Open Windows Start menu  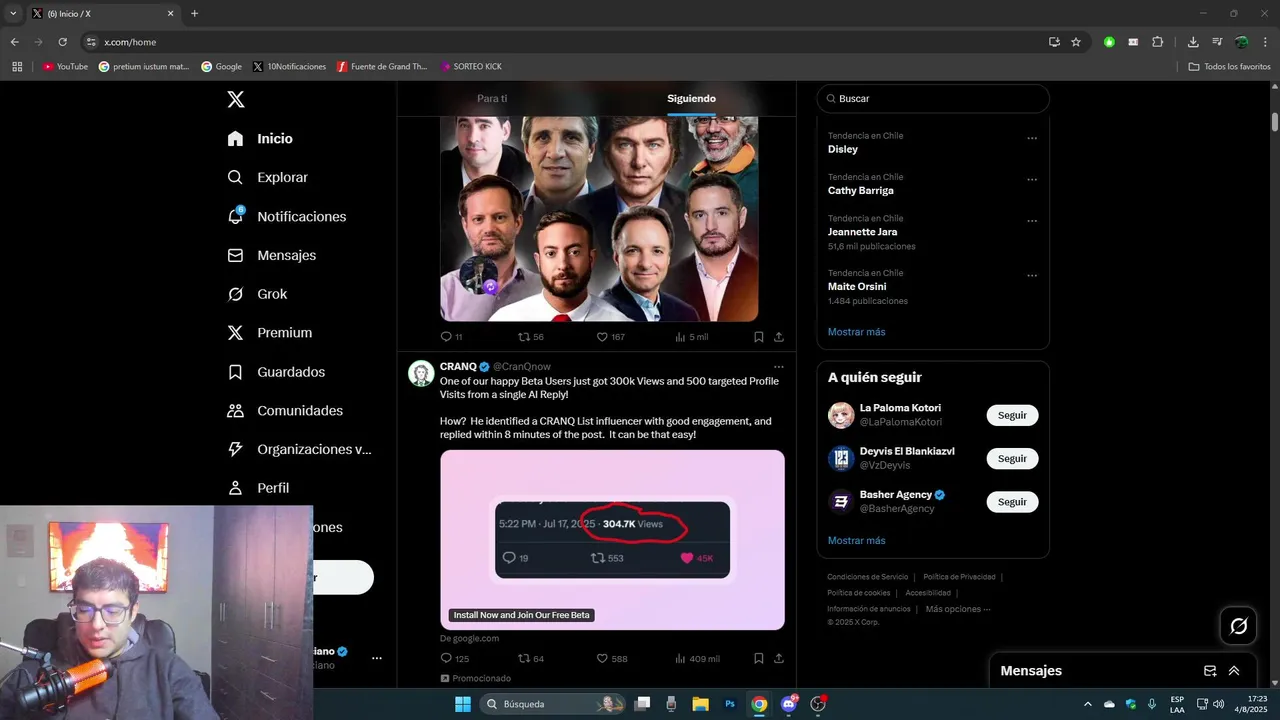pos(463,704)
